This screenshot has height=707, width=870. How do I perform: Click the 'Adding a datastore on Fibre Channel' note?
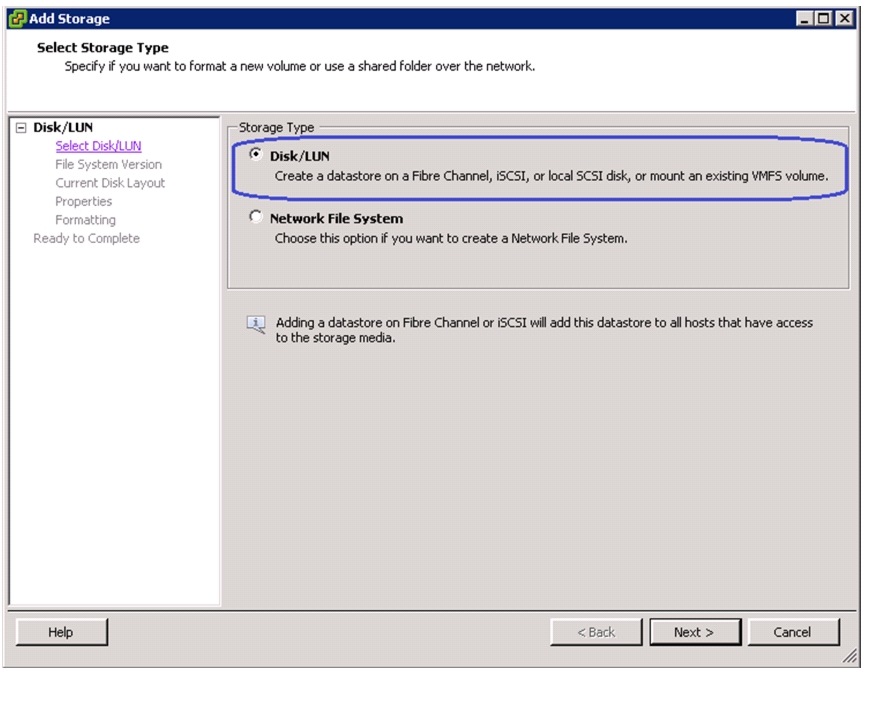point(544,330)
